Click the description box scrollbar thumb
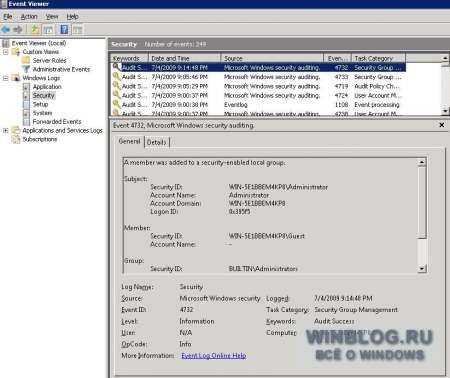 tap(422, 202)
